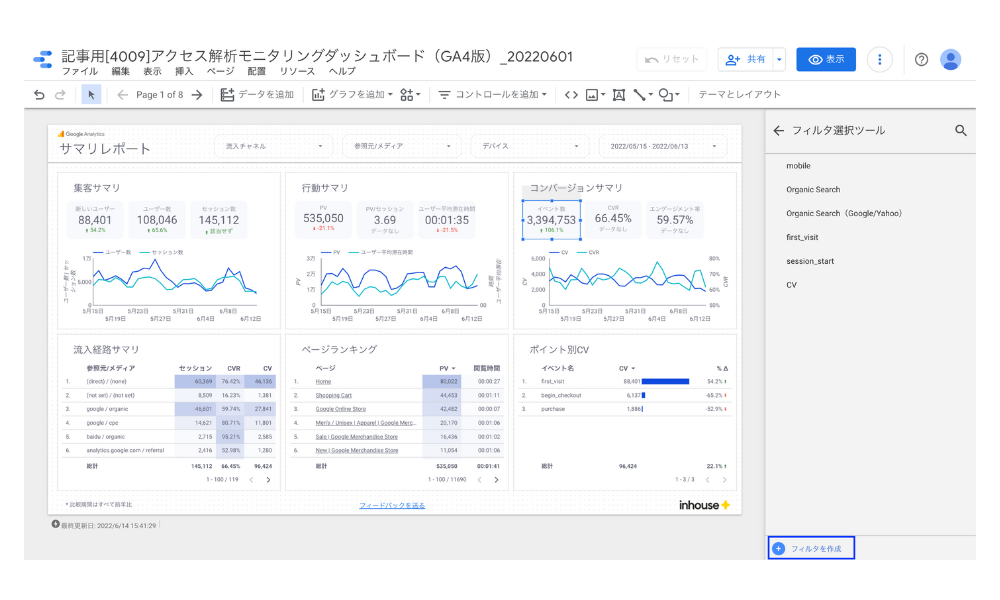Open グラフを追加 chart dropdown

352,94
